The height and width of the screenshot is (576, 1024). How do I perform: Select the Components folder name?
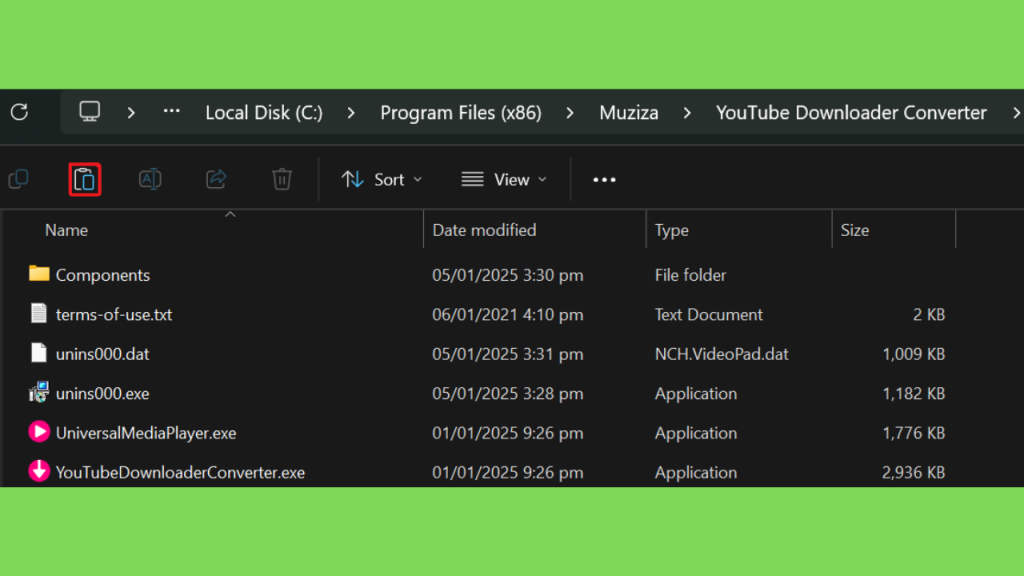pyautogui.click(x=103, y=275)
